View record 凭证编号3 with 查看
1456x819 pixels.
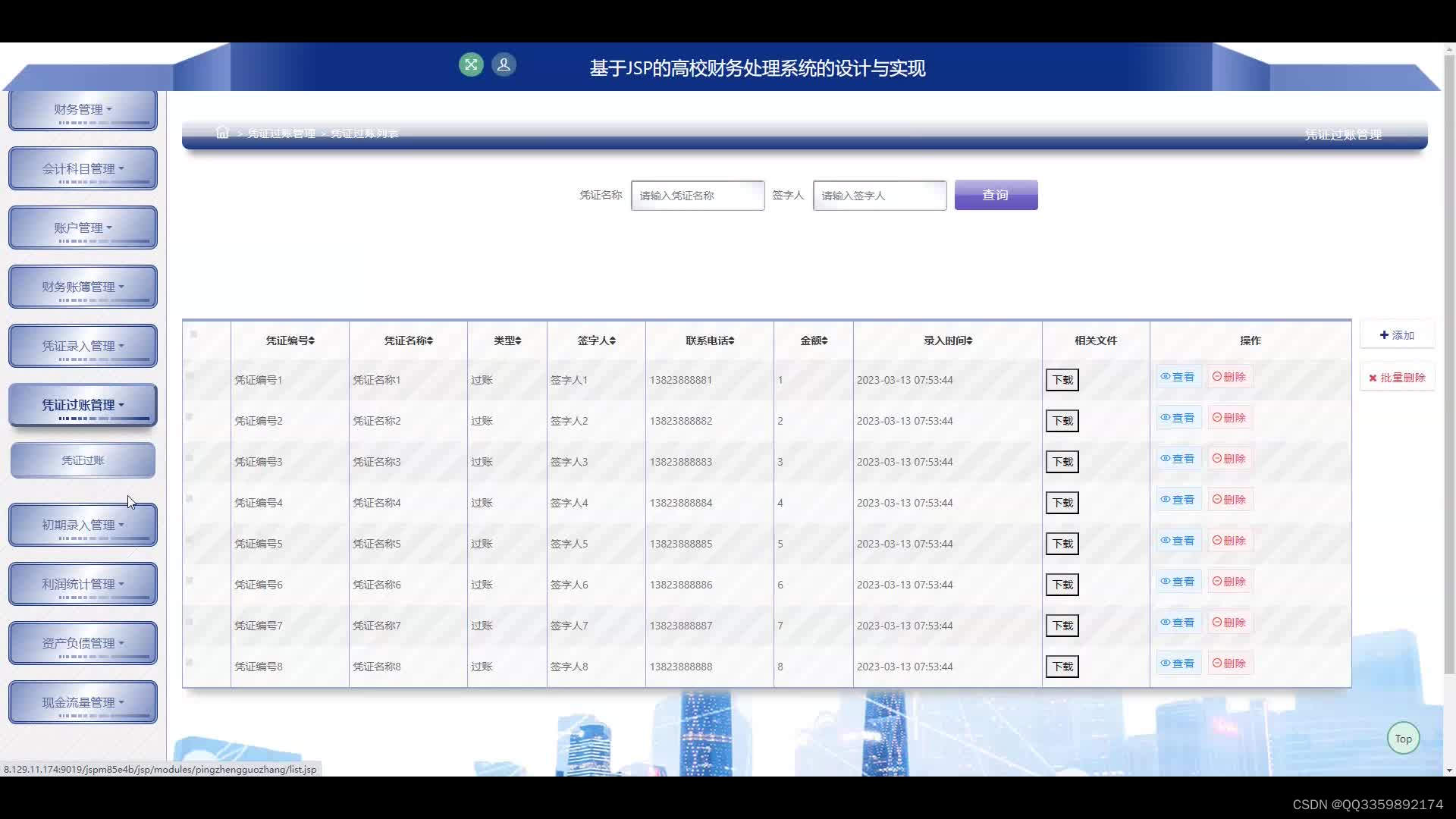(1178, 459)
